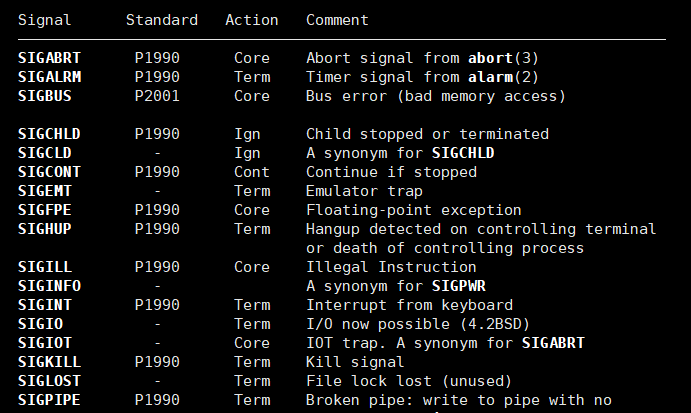The image size is (691, 413).
Task: Click the Floating-point exception comment
Action: point(414,210)
